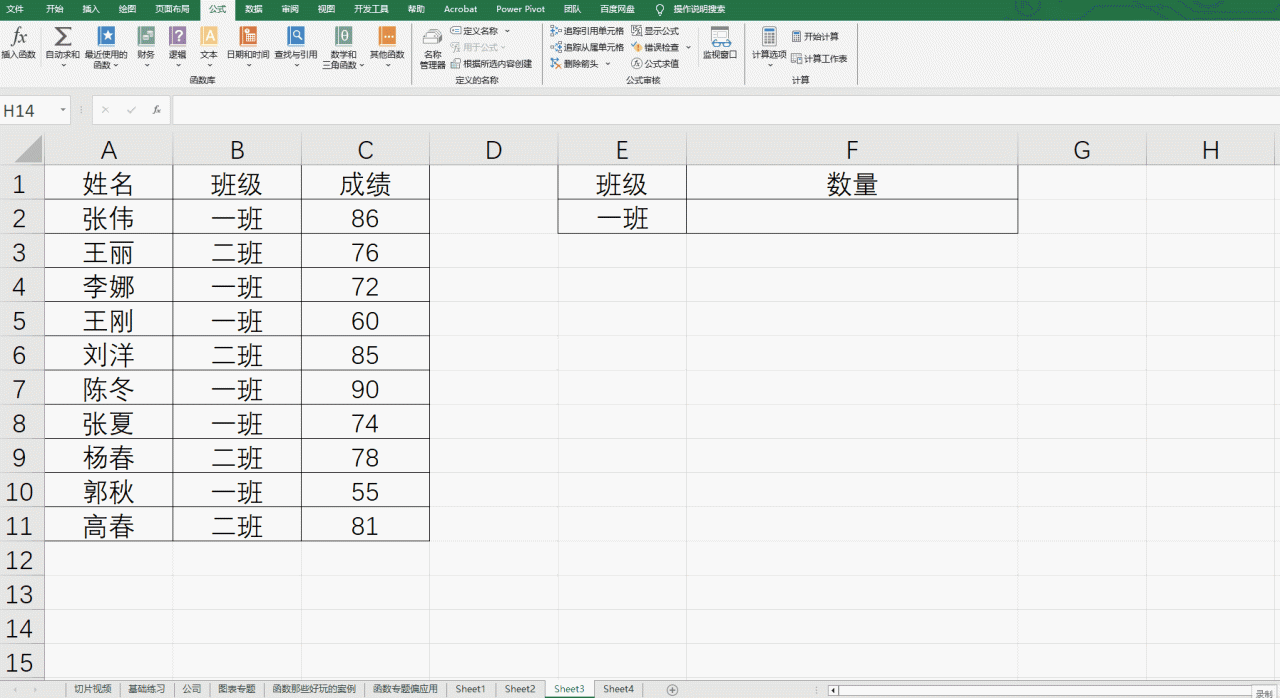Click the Name Box showing H14
This screenshot has height=698, width=1280.
pos(28,110)
